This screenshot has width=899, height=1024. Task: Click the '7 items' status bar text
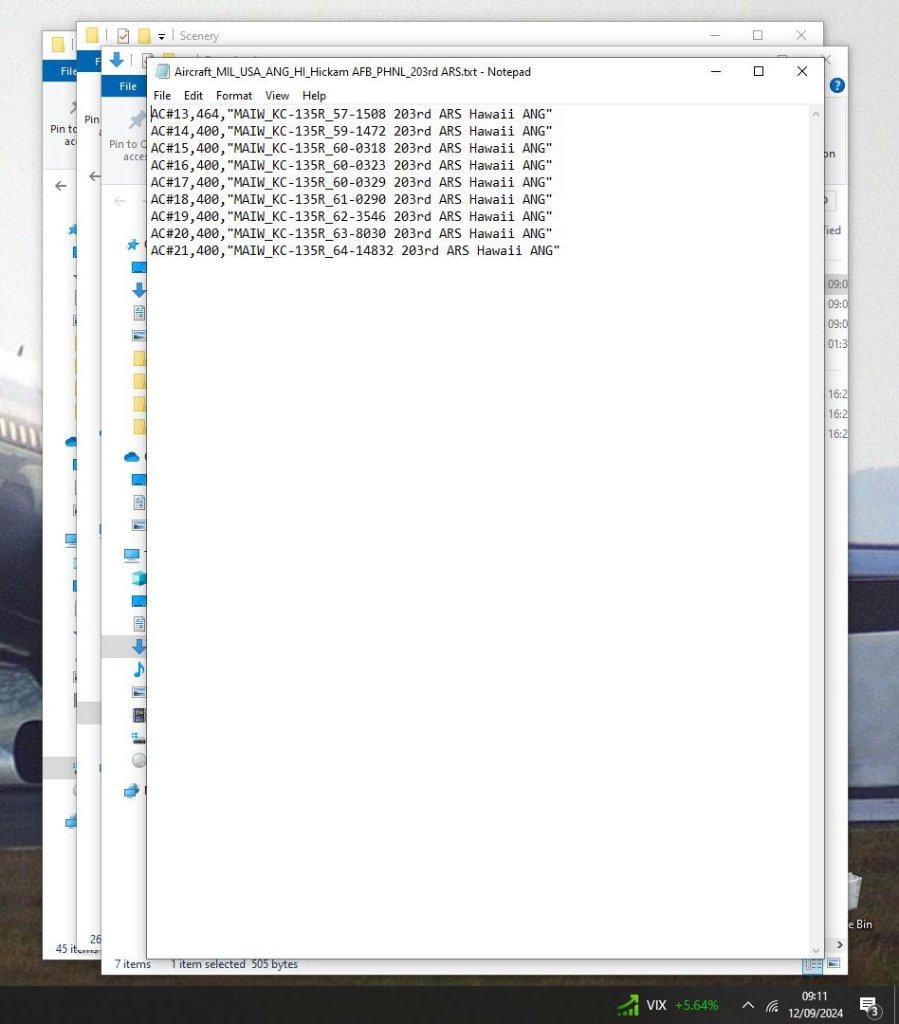[133, 964]
